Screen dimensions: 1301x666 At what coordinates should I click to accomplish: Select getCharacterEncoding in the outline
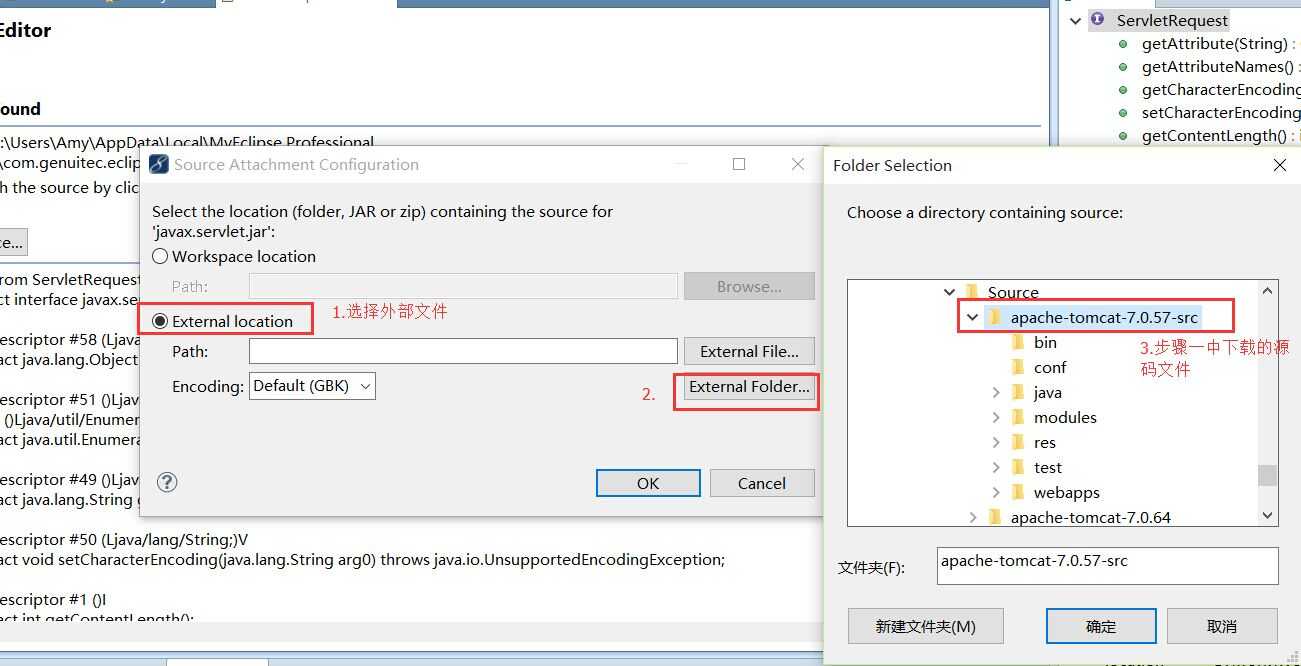[x=1220, y=89]
